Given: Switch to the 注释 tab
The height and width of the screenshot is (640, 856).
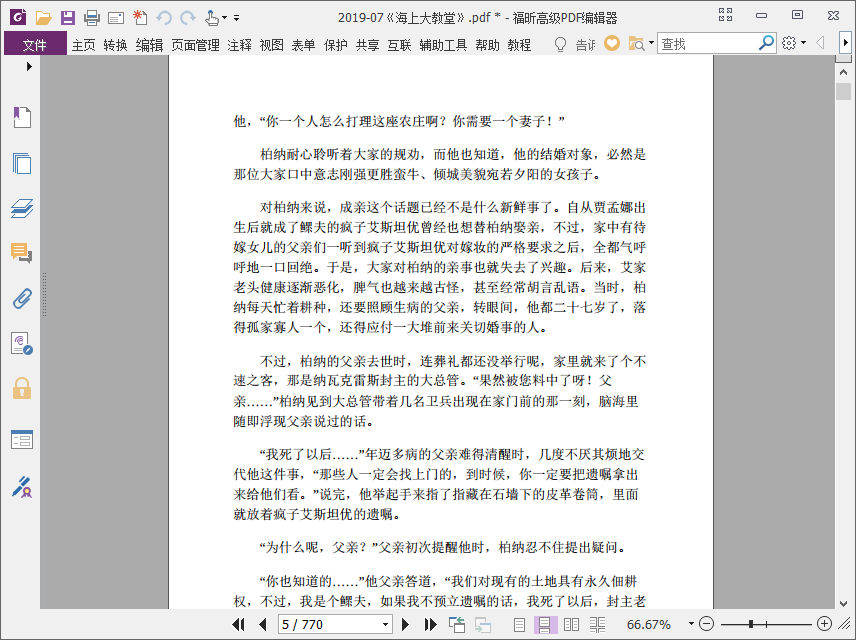Looking at the screenshot, I should tap(239, 45).
